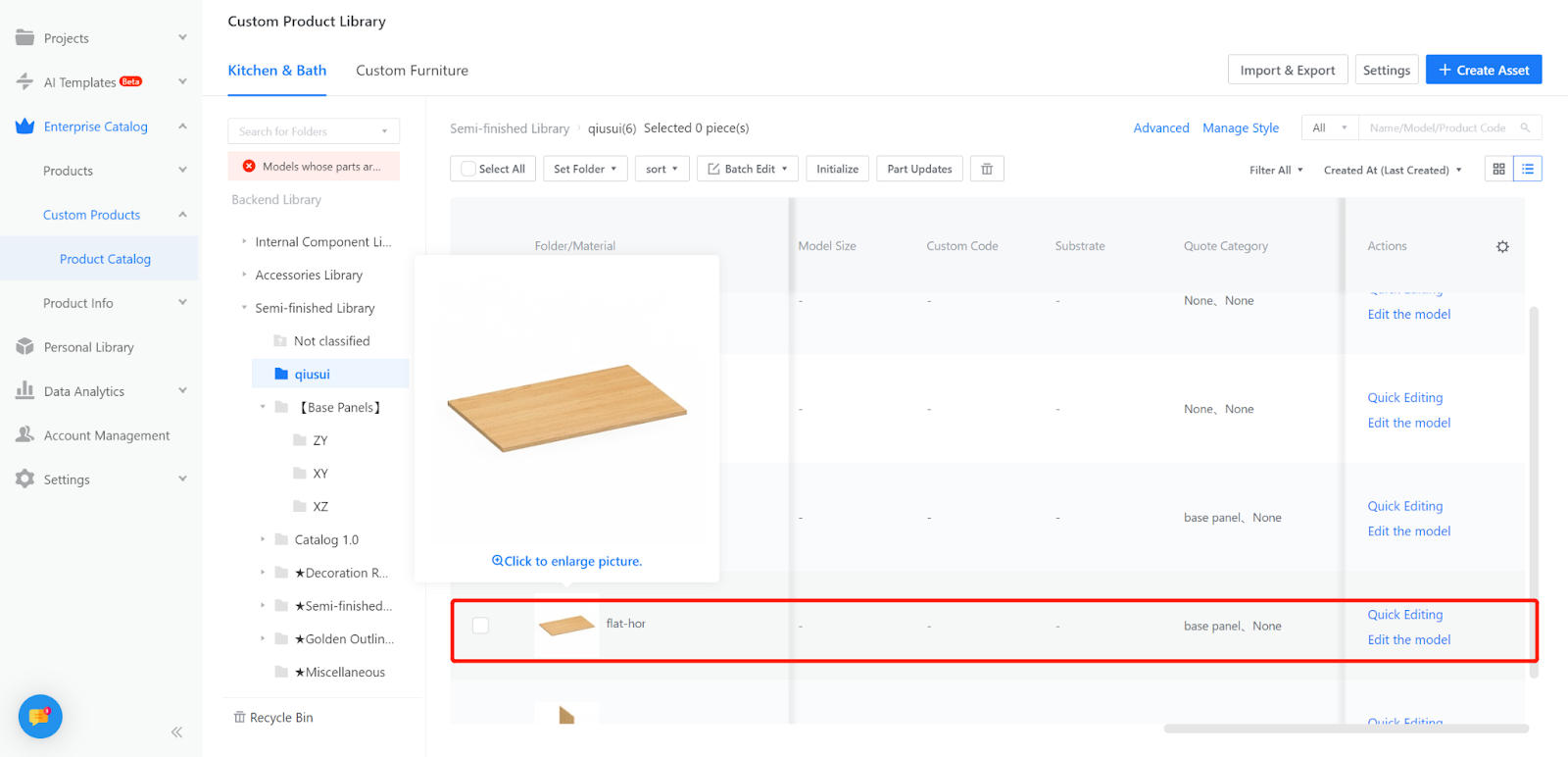
Task: Open column settings gear icon
Action: (x=1502, y=246)
